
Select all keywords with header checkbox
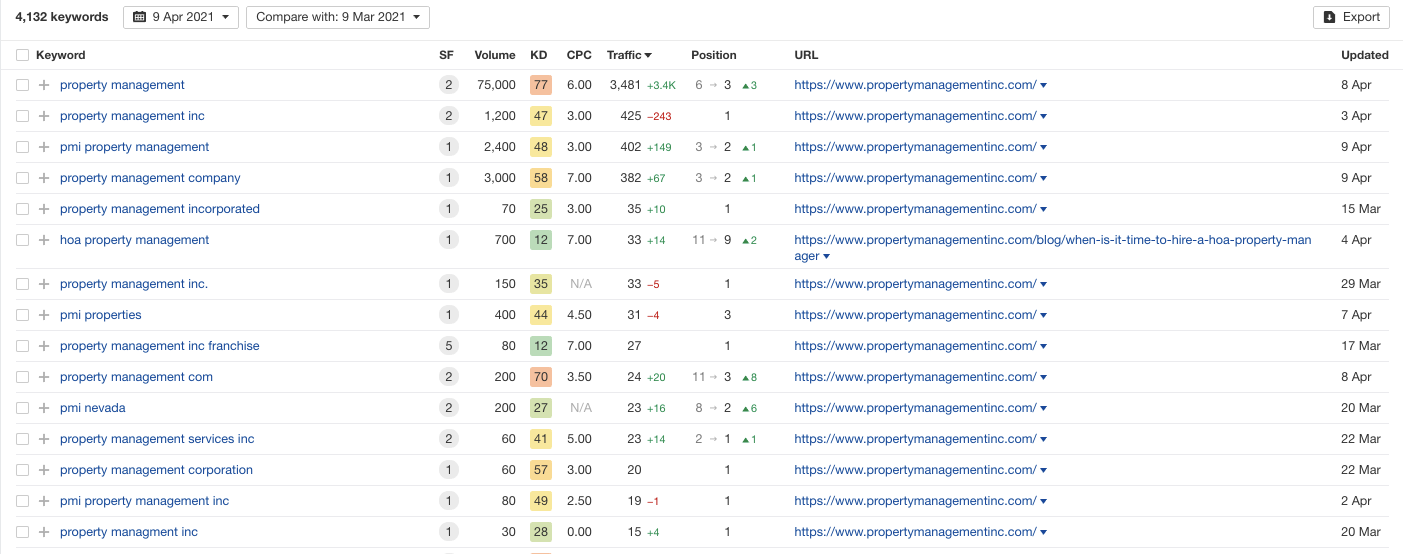pos(22,55)
